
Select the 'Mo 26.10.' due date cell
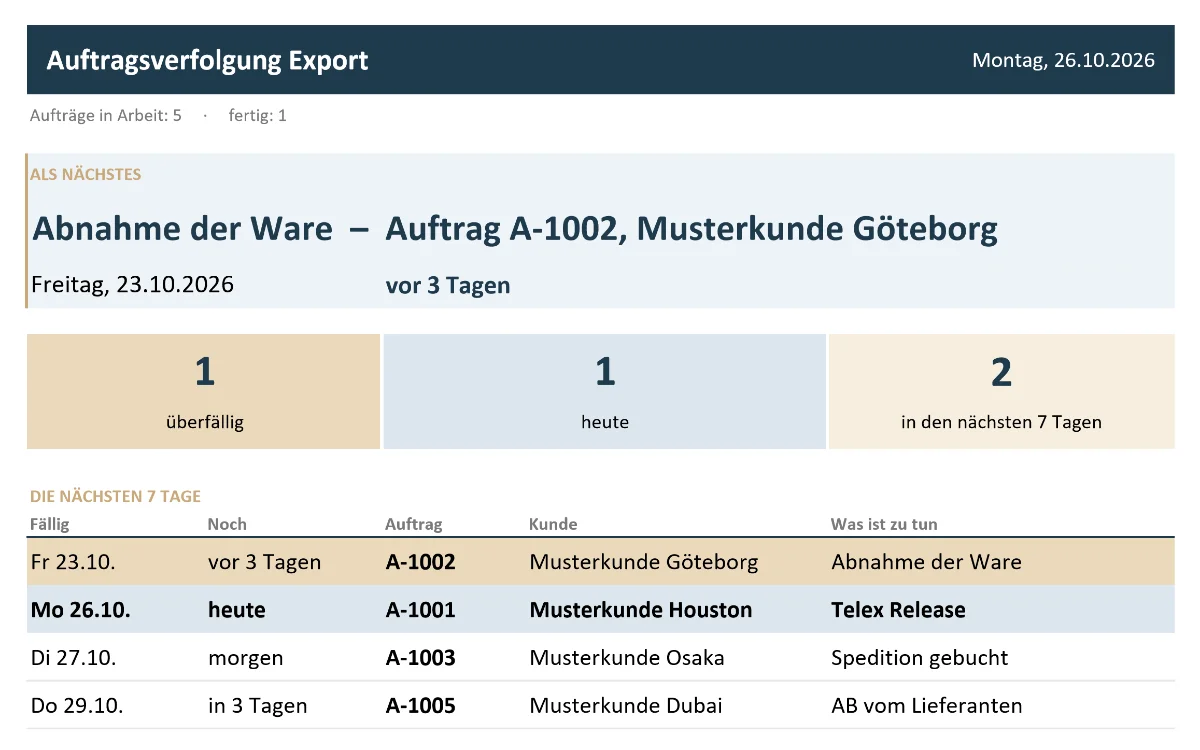tap(80, 610)
